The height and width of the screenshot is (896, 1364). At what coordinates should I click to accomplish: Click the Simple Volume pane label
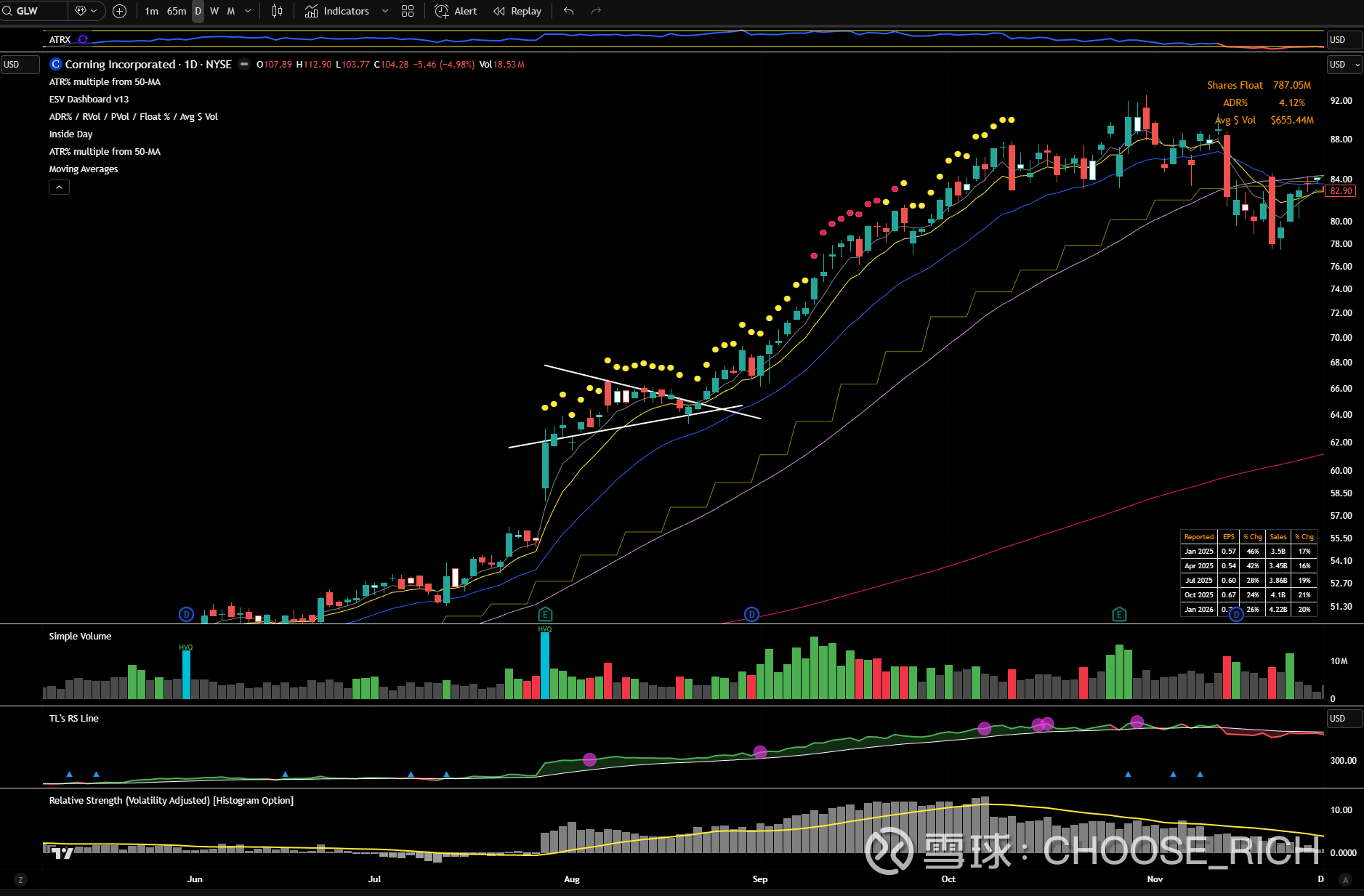pos(80,637)
